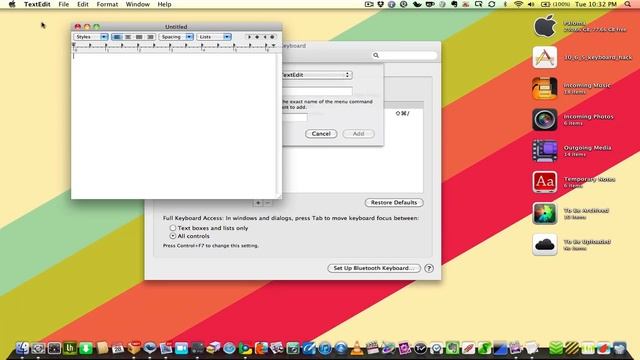This screenshot has width=640, height=360.
Task: Pick the center tab stop marker button
Action: pyautogui.click(x=257, y=37)
